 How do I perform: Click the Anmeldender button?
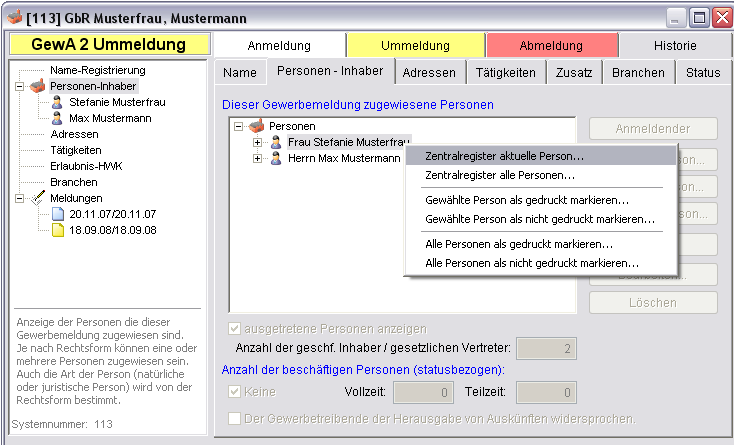653,129
